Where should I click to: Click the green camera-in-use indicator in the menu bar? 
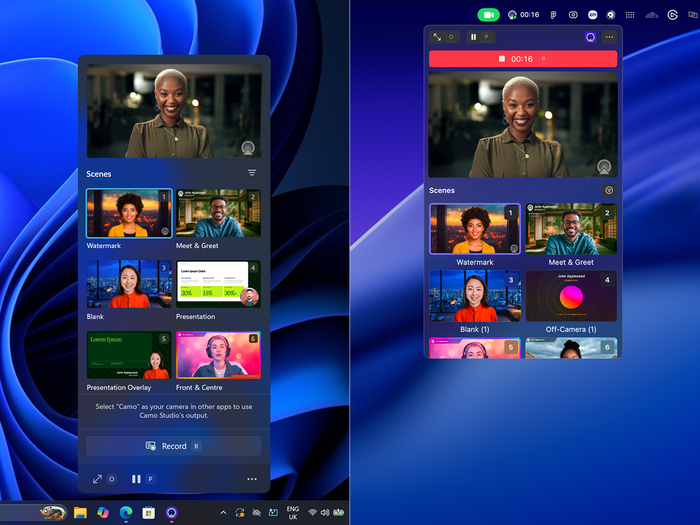[488, 15]
